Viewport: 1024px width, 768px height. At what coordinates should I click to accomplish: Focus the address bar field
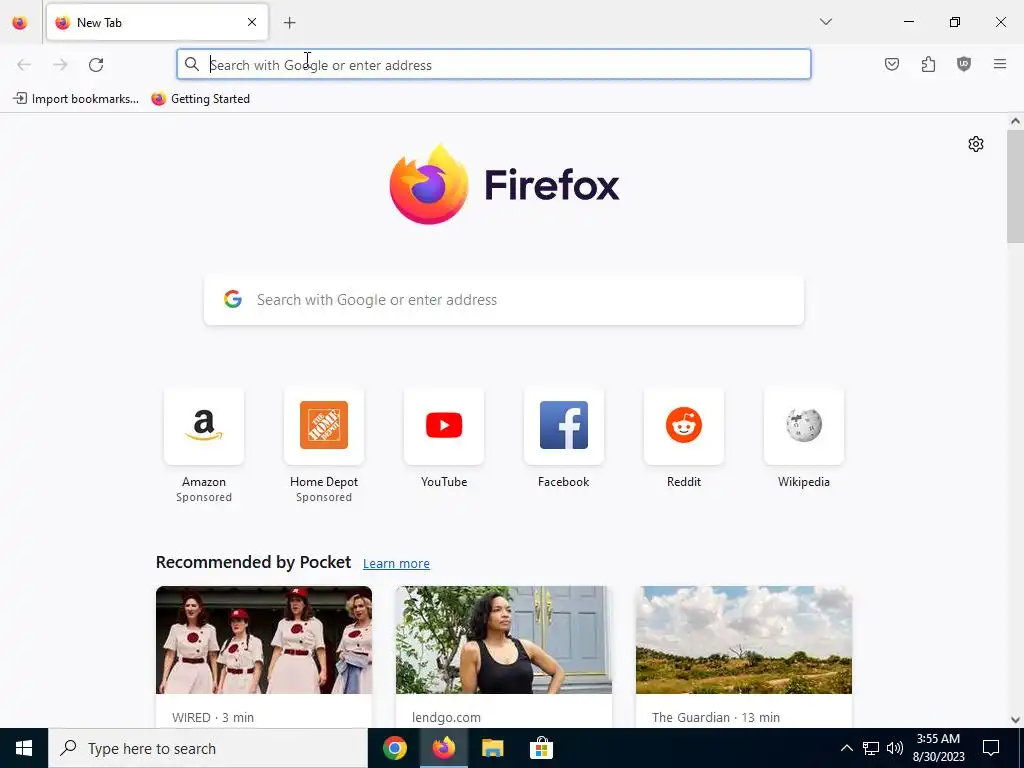[494, 65]
